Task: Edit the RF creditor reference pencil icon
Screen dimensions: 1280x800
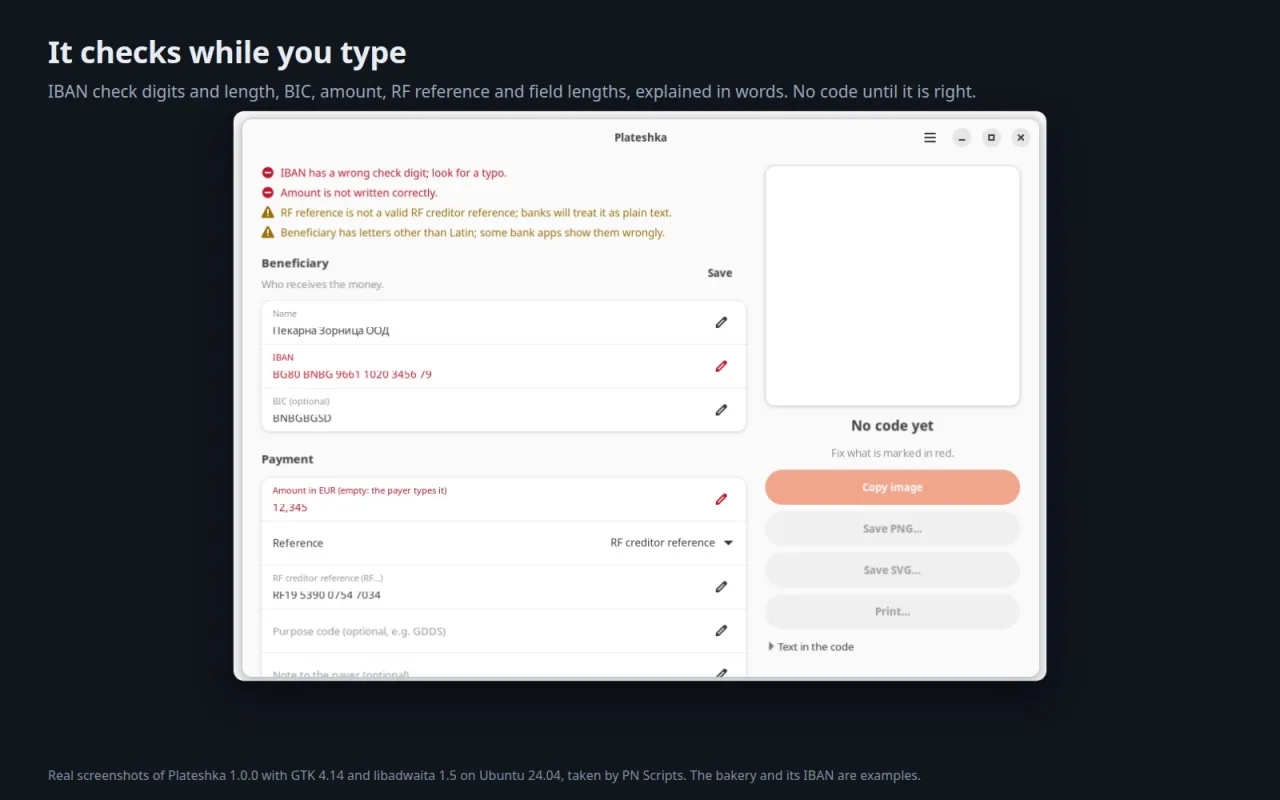Action: pyautogui.click(x=721, y=587)
